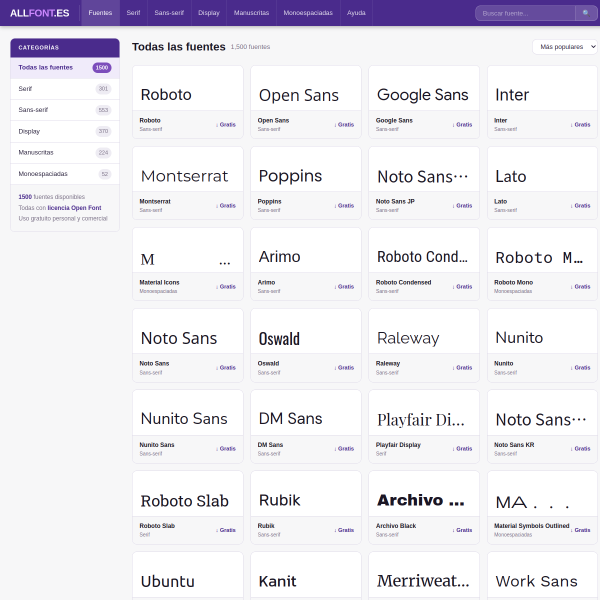The width and height of the screenshot is (600, 600).
Task: Open the Monoespaciadas nav tab
Action: point(308,13)
